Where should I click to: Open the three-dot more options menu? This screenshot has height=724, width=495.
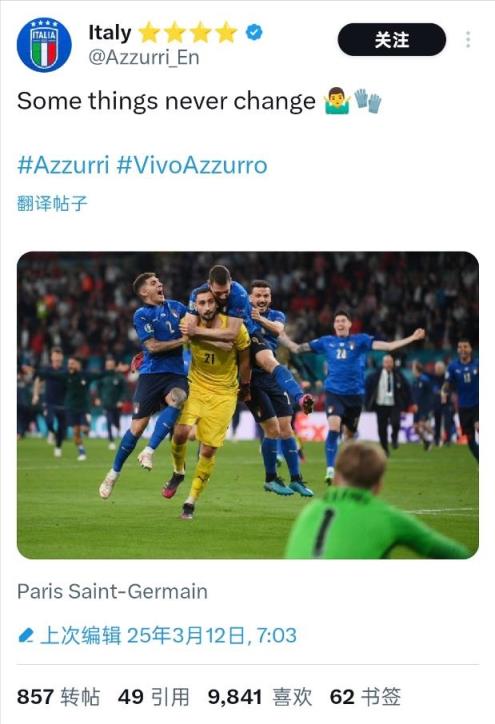click(x=468, y=40)
